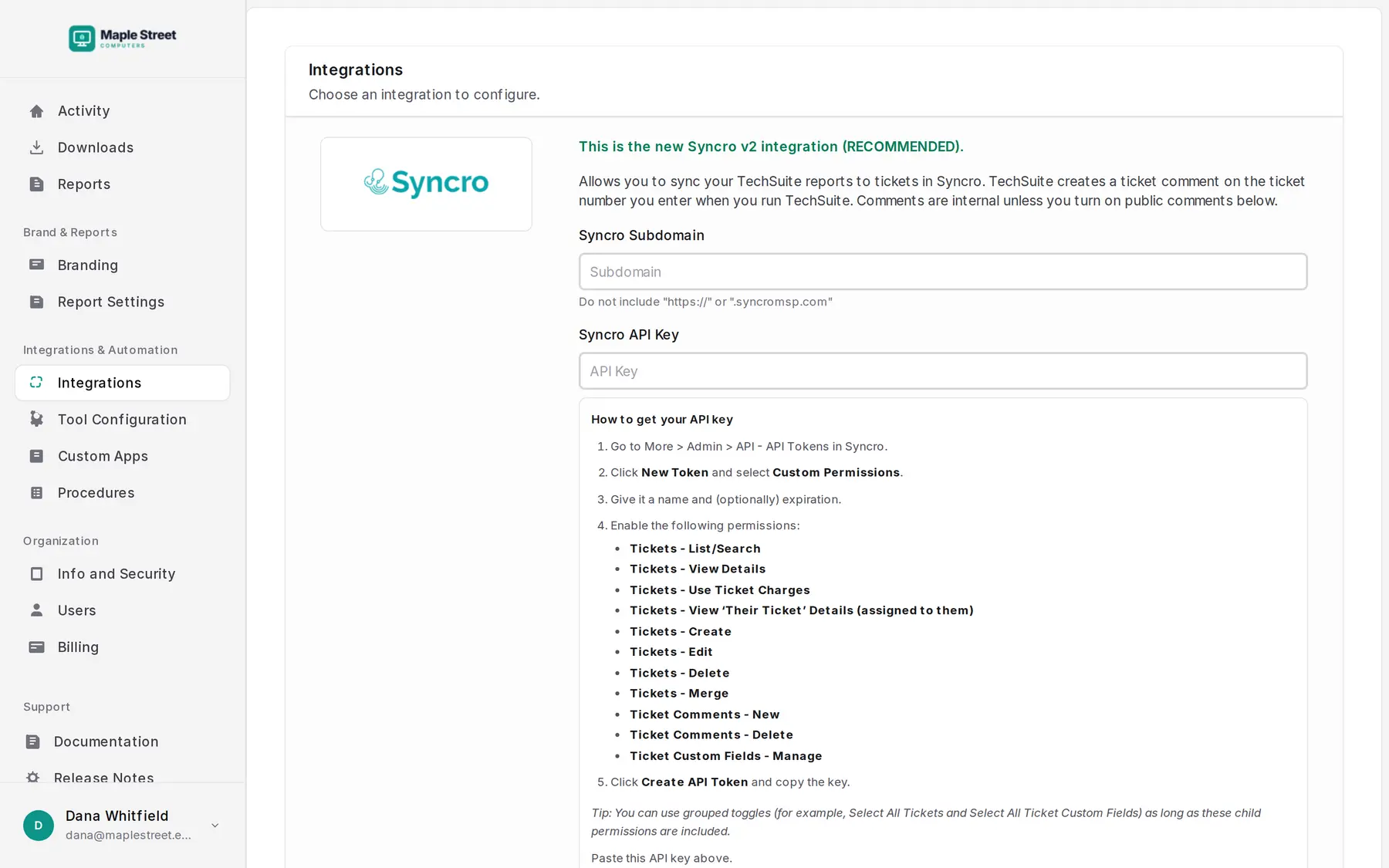Viewport: 1389px width, 868px height.
Task: Go to Procedures
Action: (123, 492)
